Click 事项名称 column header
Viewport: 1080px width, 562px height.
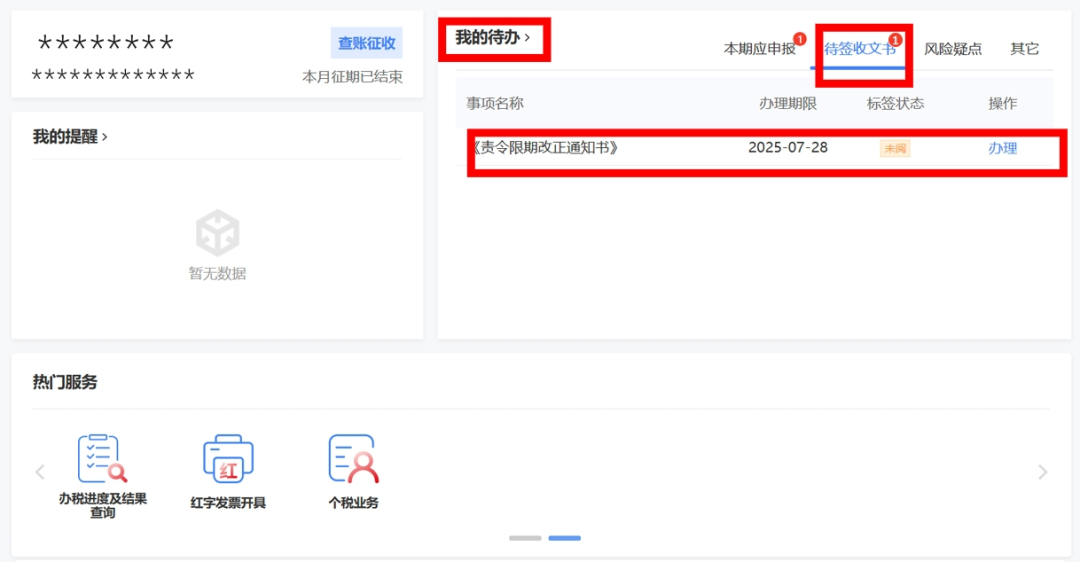[495, 103]
